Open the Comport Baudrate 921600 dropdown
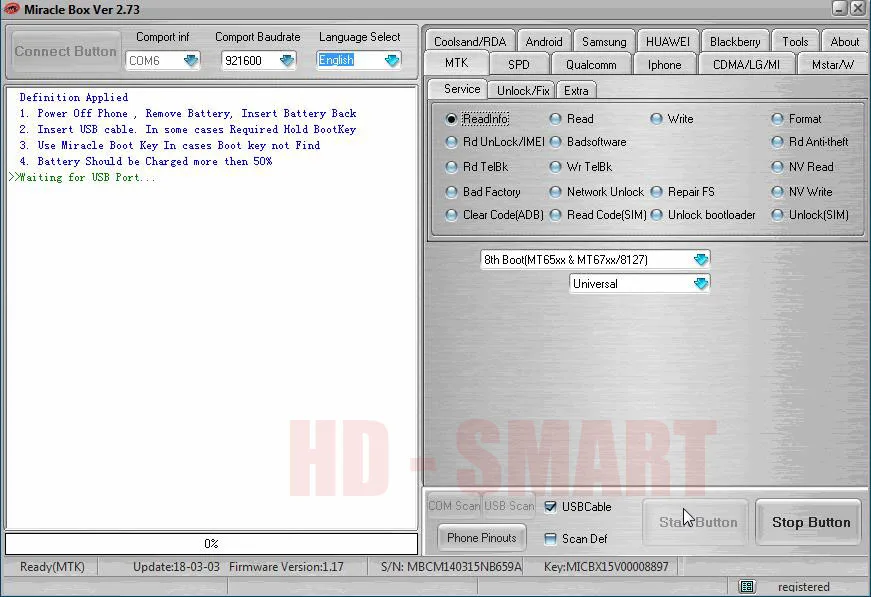Screen dimensions: 871x597 287,60
